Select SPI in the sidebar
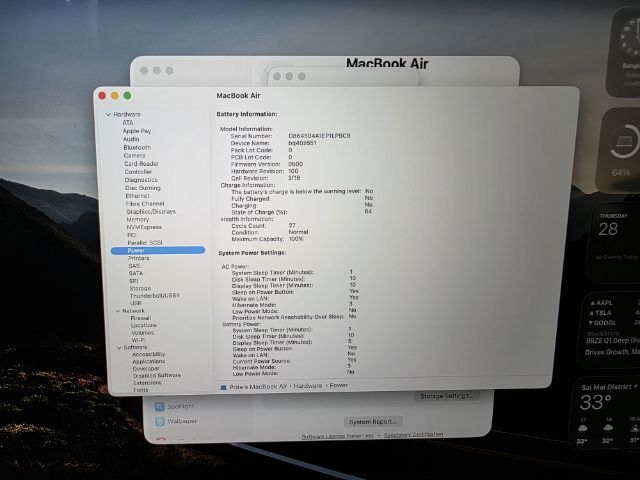 (x=133, y=281)
